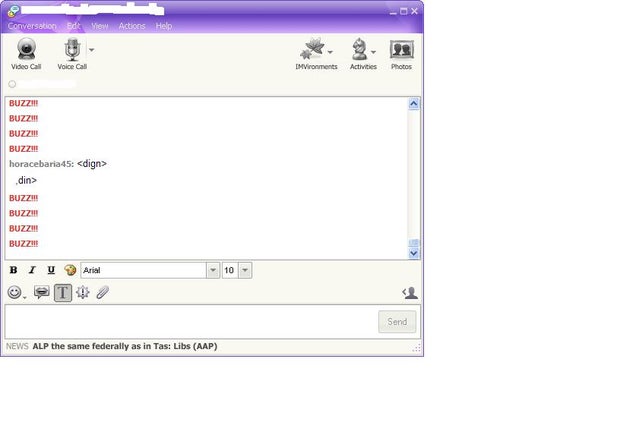Click the last BUZZ!!! message in chat

pyautogui.click(x=23, y=244)
